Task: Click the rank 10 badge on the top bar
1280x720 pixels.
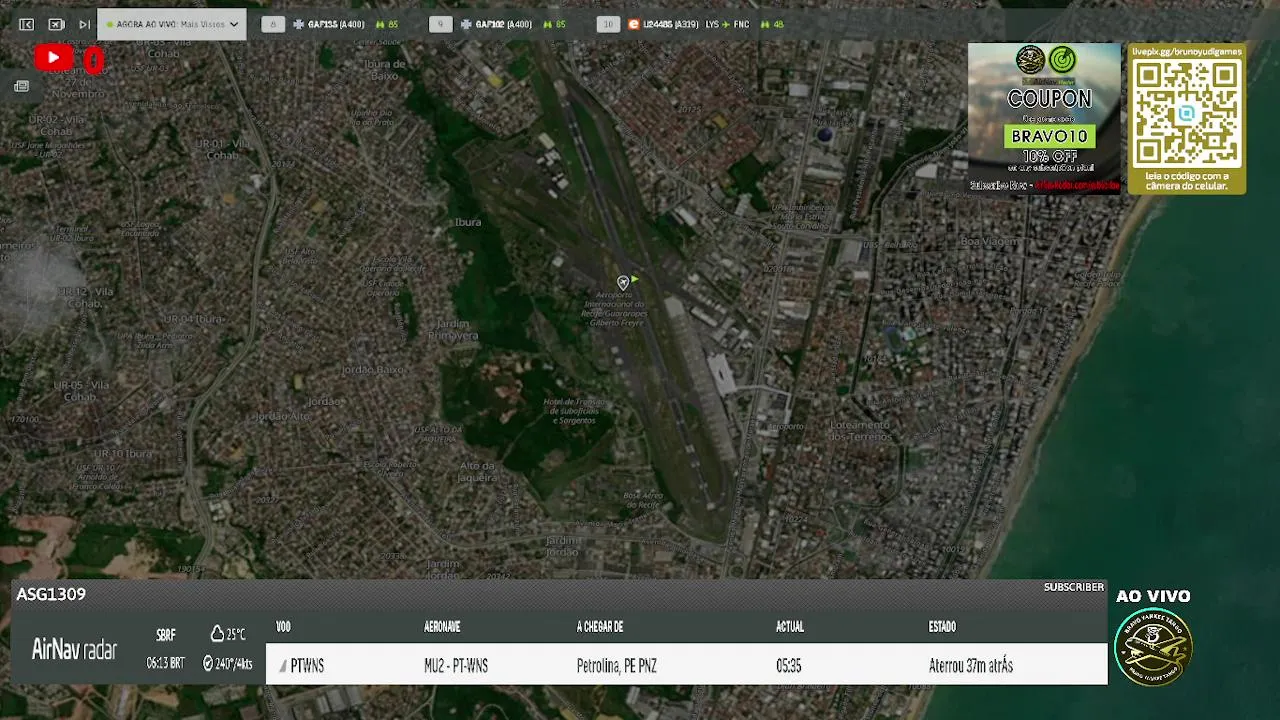Action: pos(608,24)
